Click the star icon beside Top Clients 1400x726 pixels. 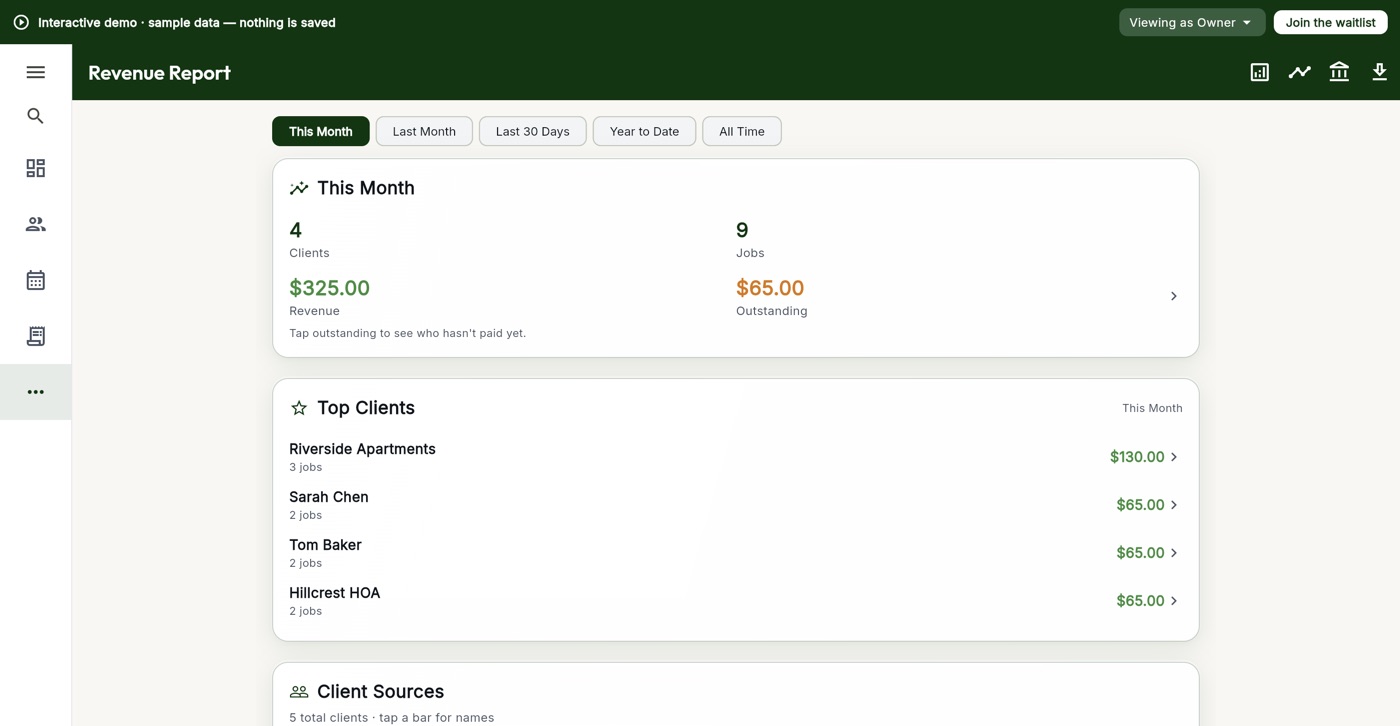pyautogui.click(x=299, y=408)
